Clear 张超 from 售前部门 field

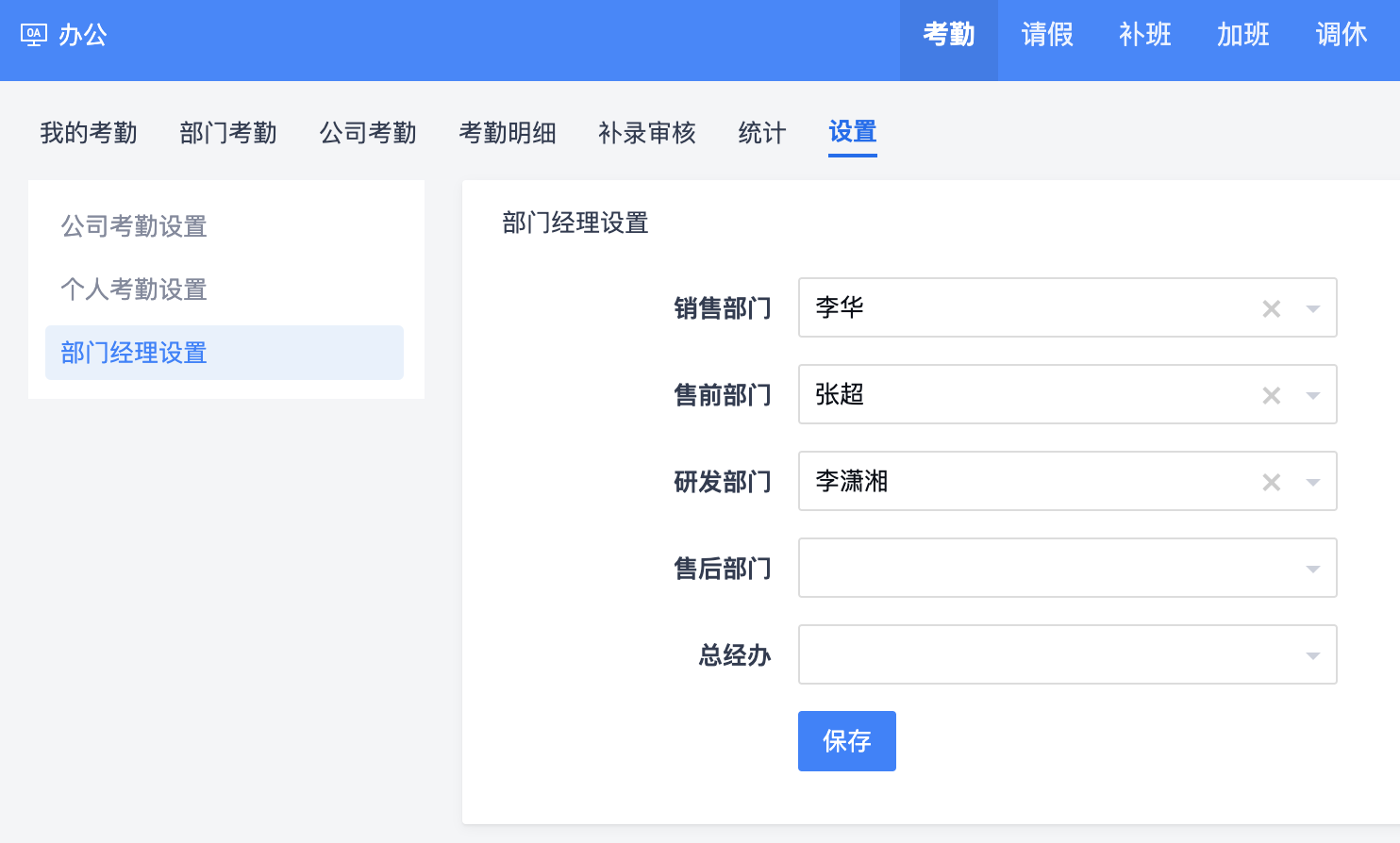(1272, 395)
